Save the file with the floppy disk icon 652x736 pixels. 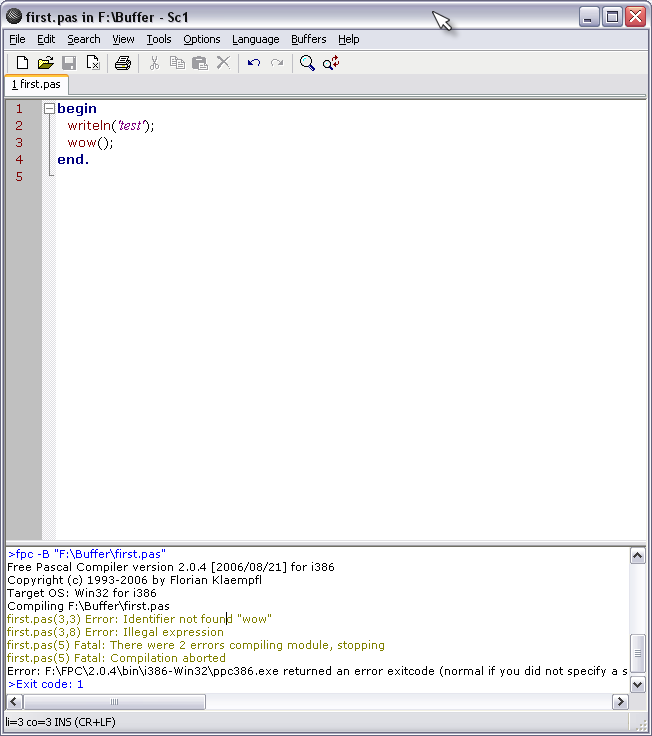pyautogui.click(x=69, y=63)
